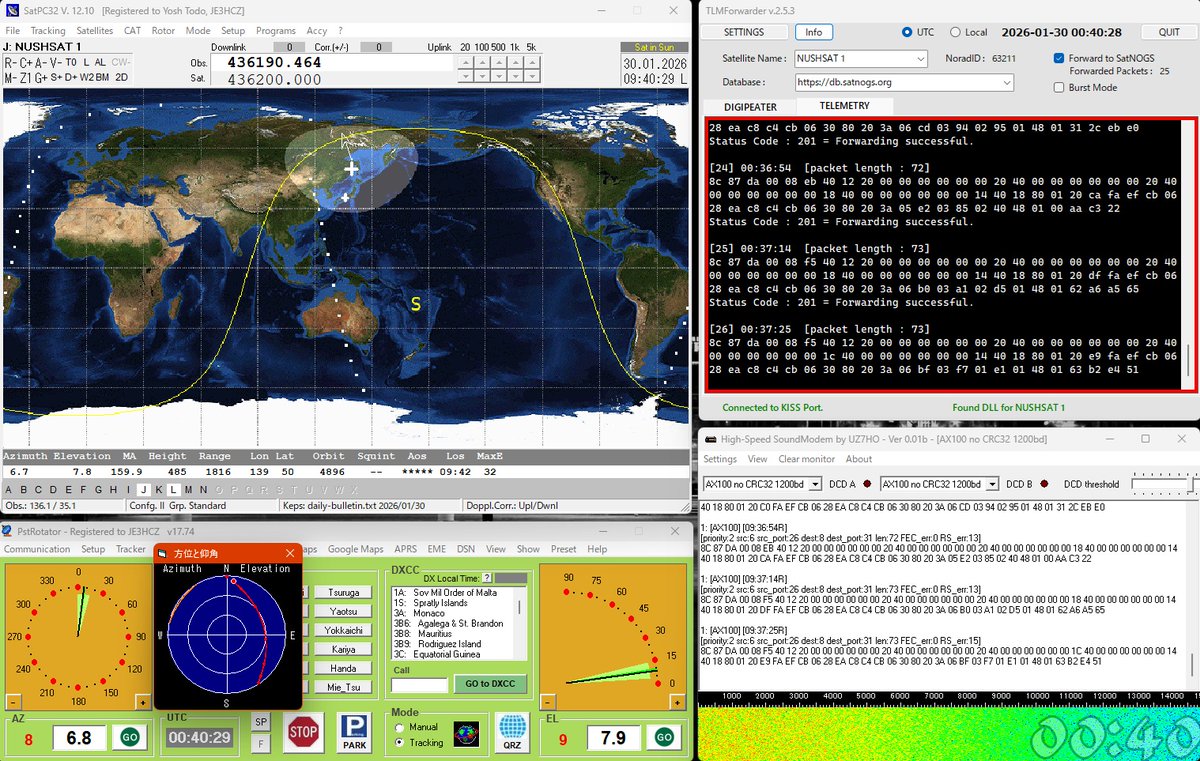Click the azimuth value field showing 6.8
Viewport: 1200px width, 761px height.
point(79,737)
